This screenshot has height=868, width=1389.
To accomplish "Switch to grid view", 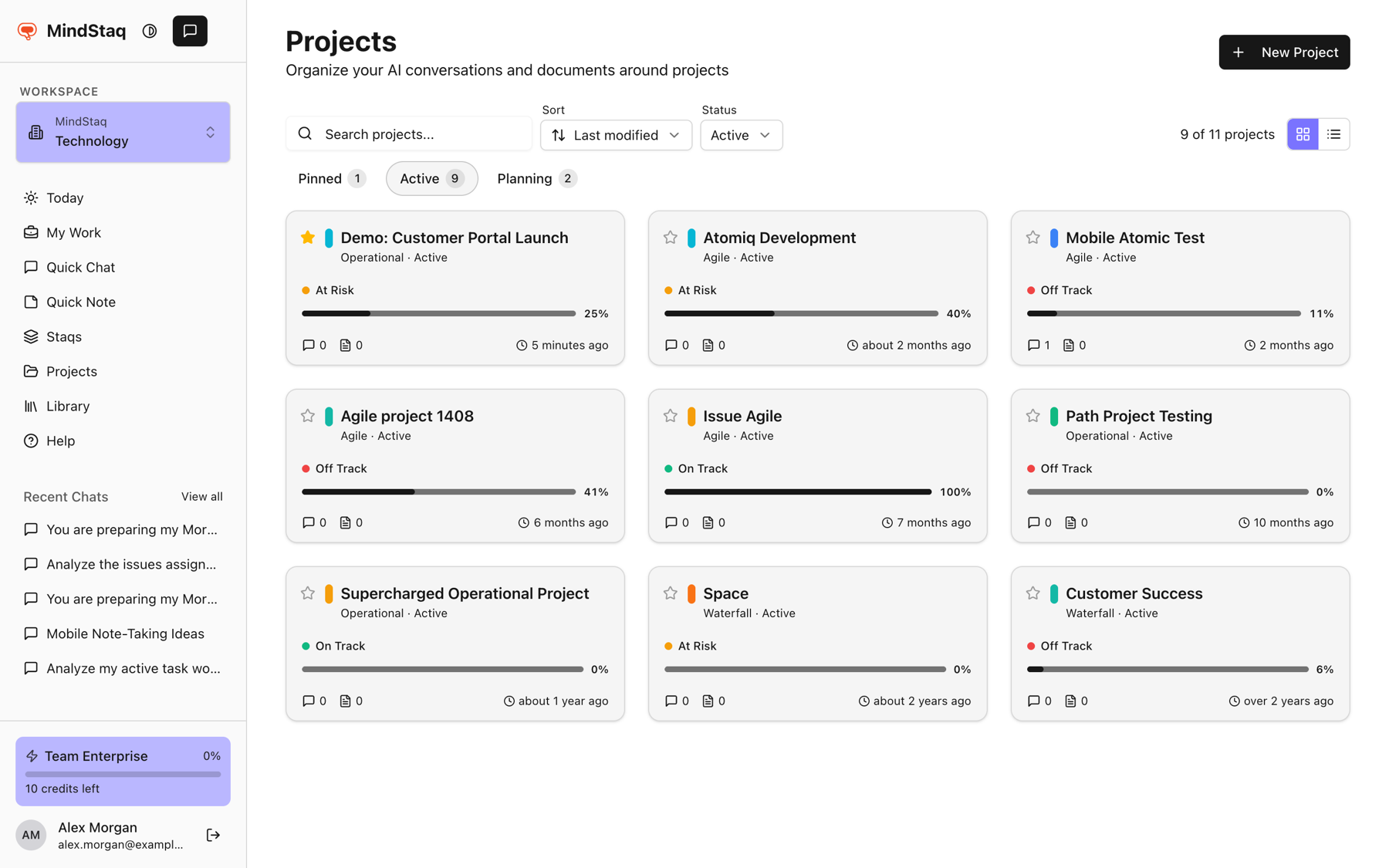I will click(x=1303, y=134).
